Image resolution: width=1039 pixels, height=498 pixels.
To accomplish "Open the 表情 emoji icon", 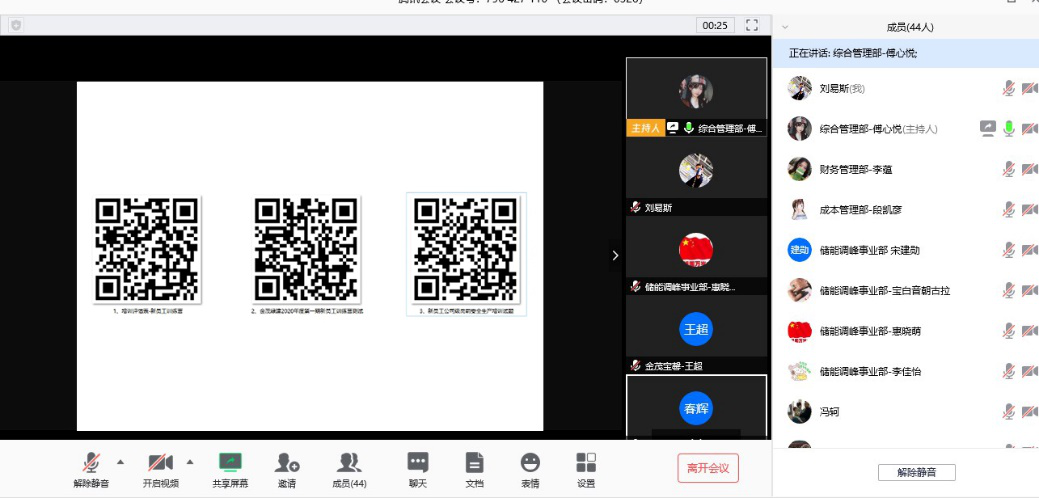I will click(530, 462).
